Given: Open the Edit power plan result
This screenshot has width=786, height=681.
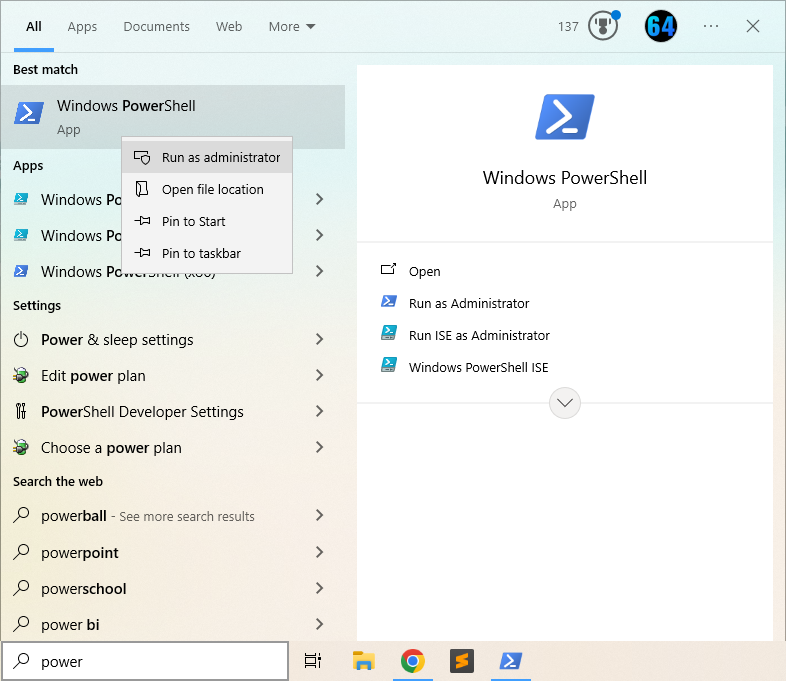Looking at the screenshot, I should [x=173, y=375].
